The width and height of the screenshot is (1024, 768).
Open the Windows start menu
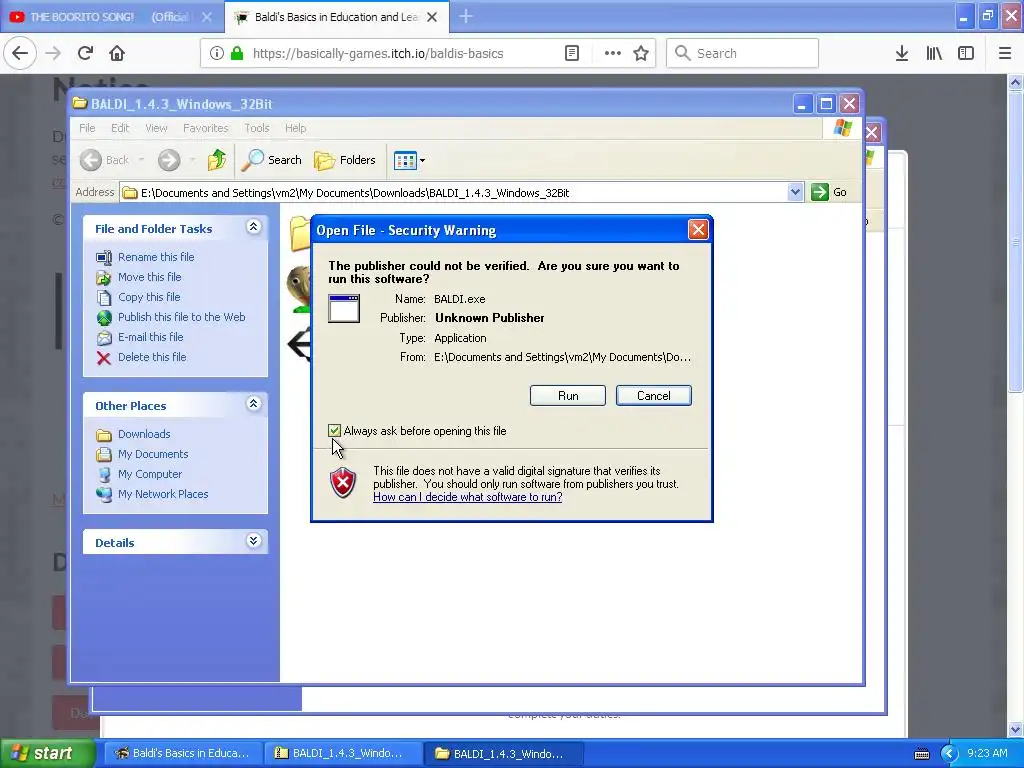[x=47, y=753]
